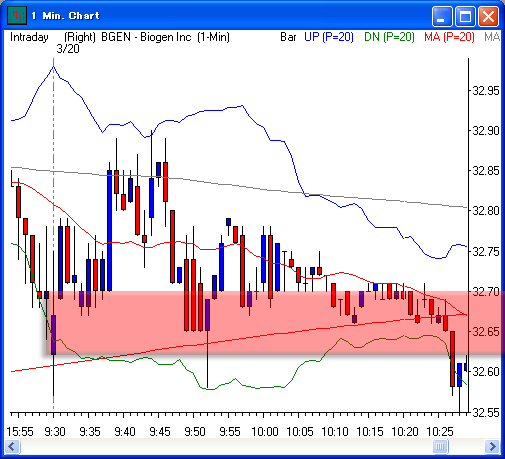The image size is (505, 459).
Task: Click the 32.95 price axis label
Action: point(486,90)
